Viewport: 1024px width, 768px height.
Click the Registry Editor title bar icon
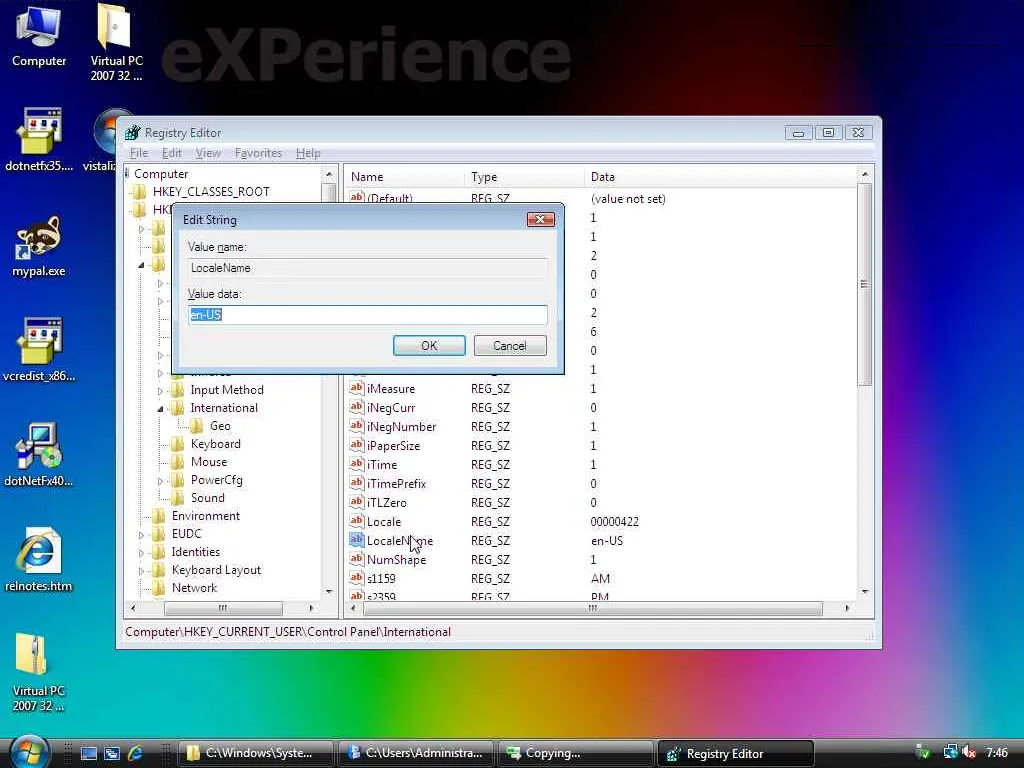click(x=133, y=133)
